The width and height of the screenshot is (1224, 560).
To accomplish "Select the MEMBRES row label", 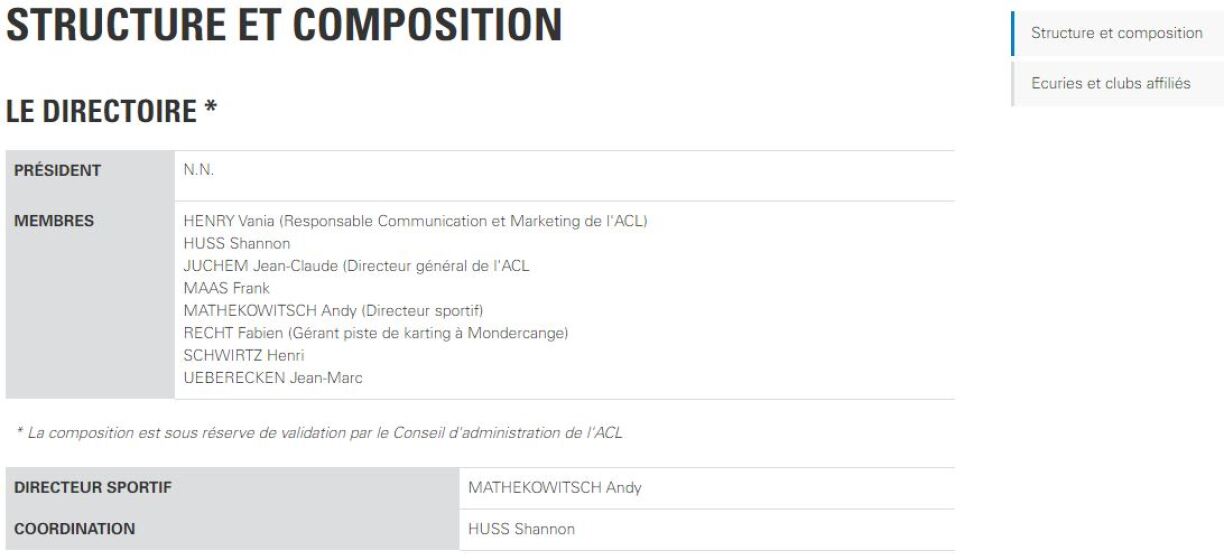I will [53, 221].
